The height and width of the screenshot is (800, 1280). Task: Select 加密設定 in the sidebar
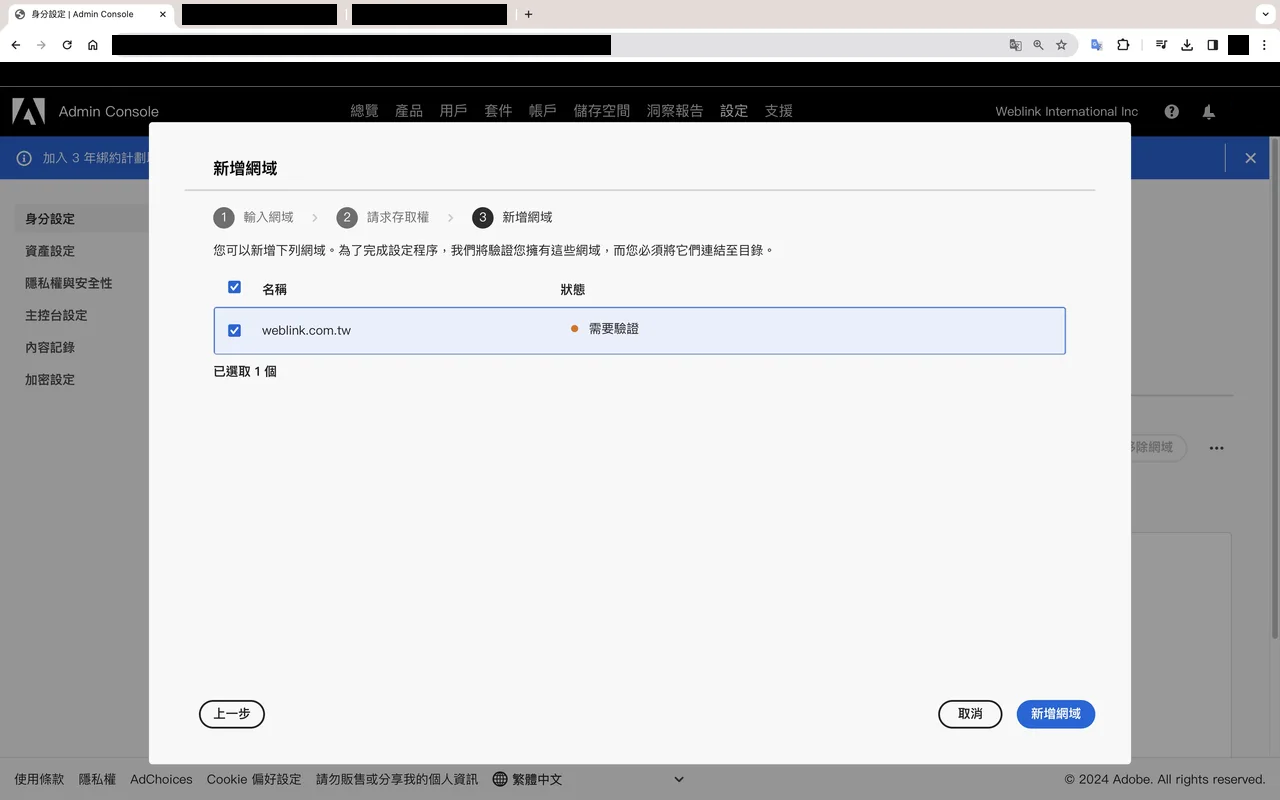[x=50, y=379]
